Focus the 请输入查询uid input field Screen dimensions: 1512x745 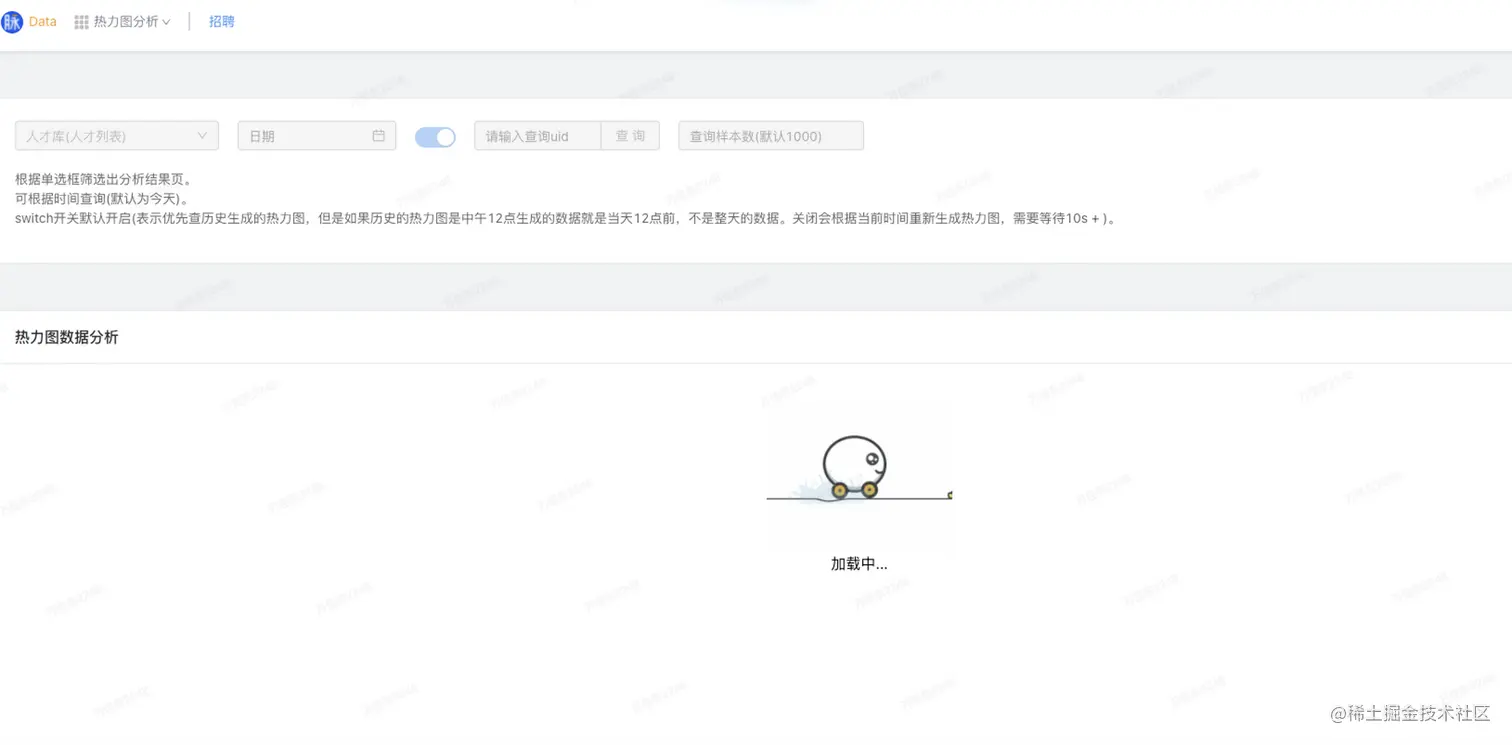538,136
